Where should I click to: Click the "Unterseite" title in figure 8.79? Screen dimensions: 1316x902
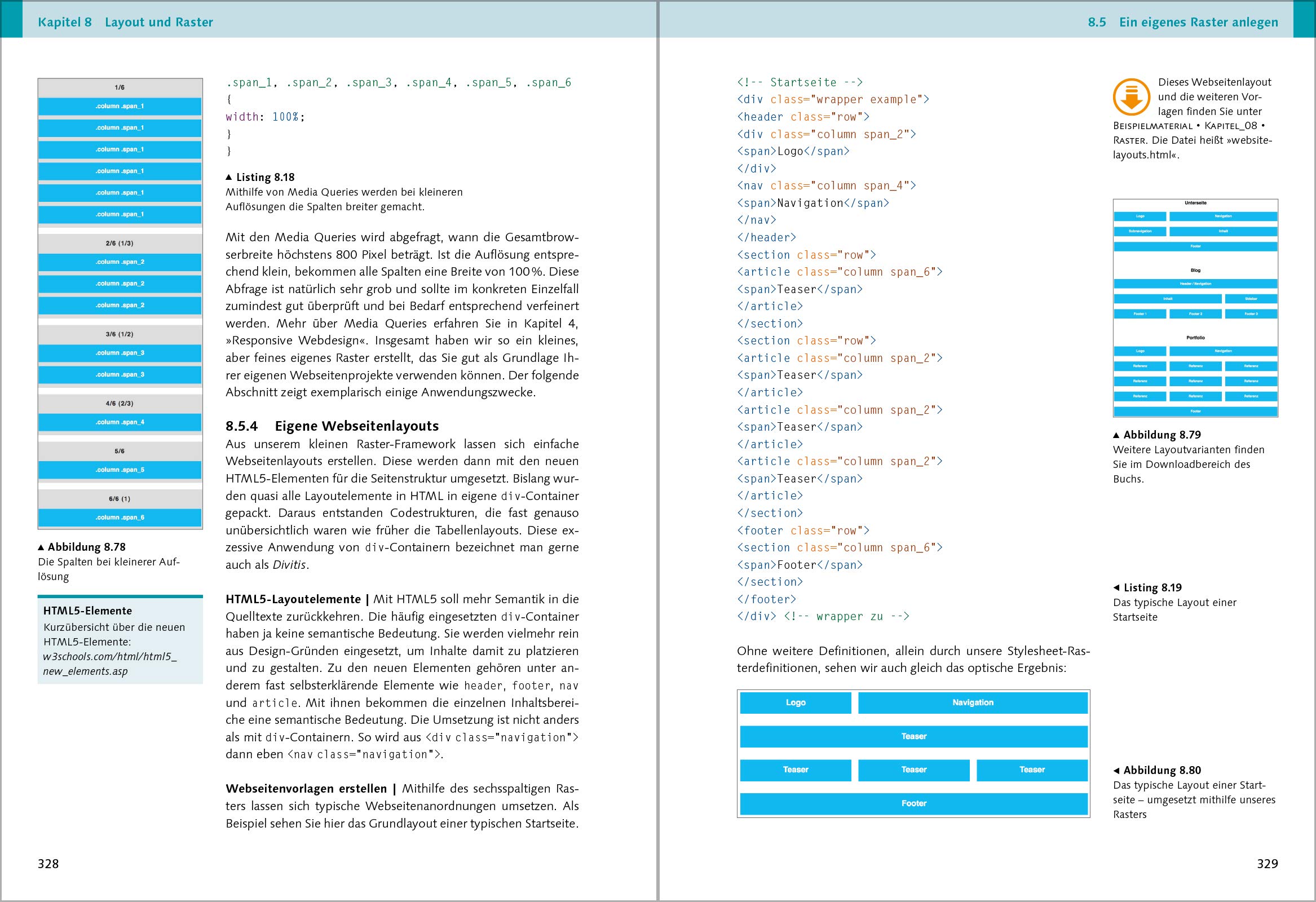coord(1195,203)
